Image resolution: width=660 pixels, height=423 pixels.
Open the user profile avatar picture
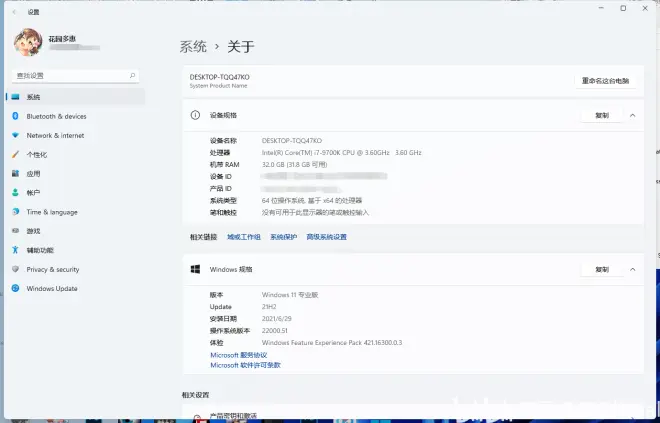click(x=28, y=42)
